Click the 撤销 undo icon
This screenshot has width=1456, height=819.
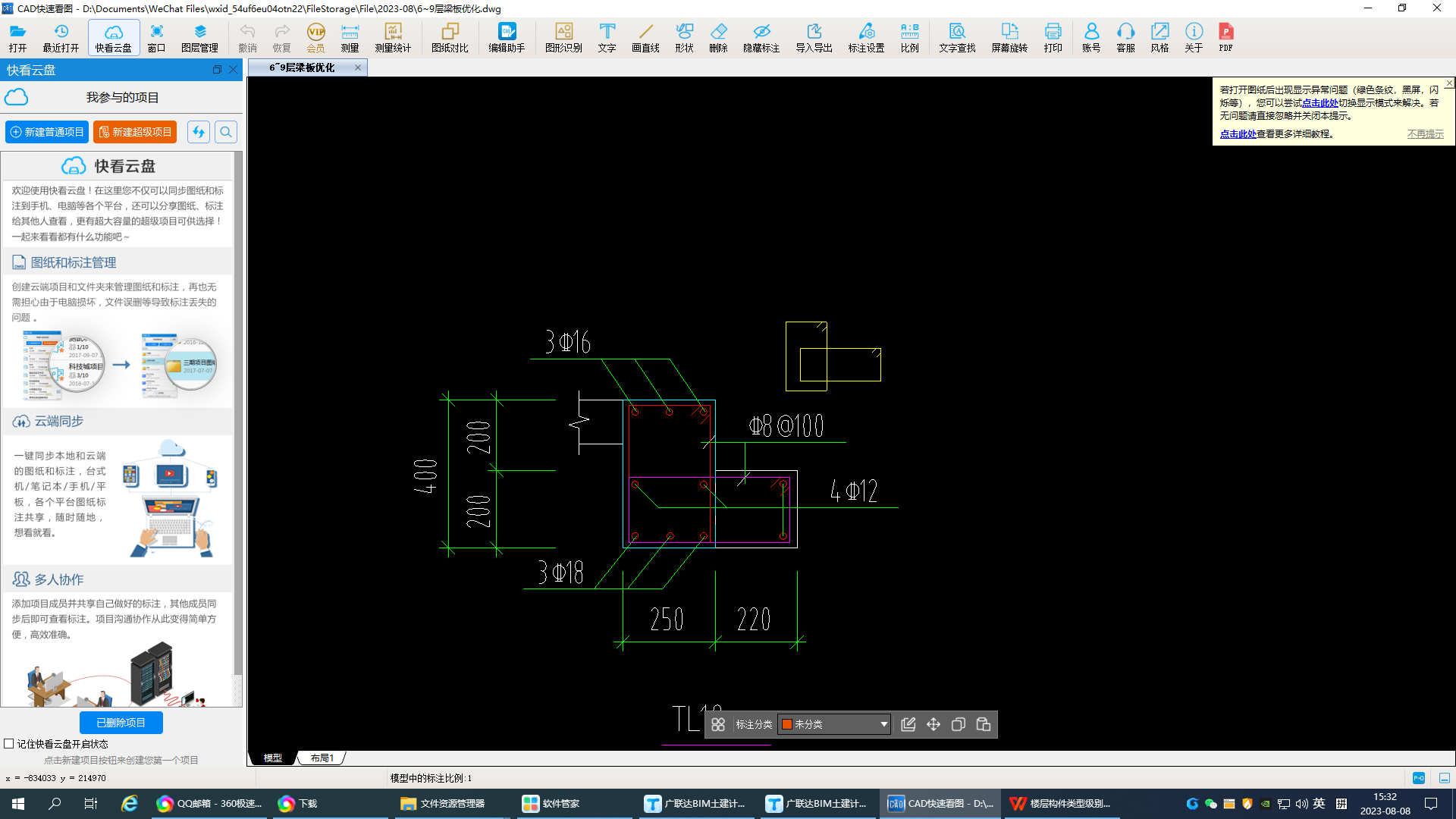[x=247, y=37]
